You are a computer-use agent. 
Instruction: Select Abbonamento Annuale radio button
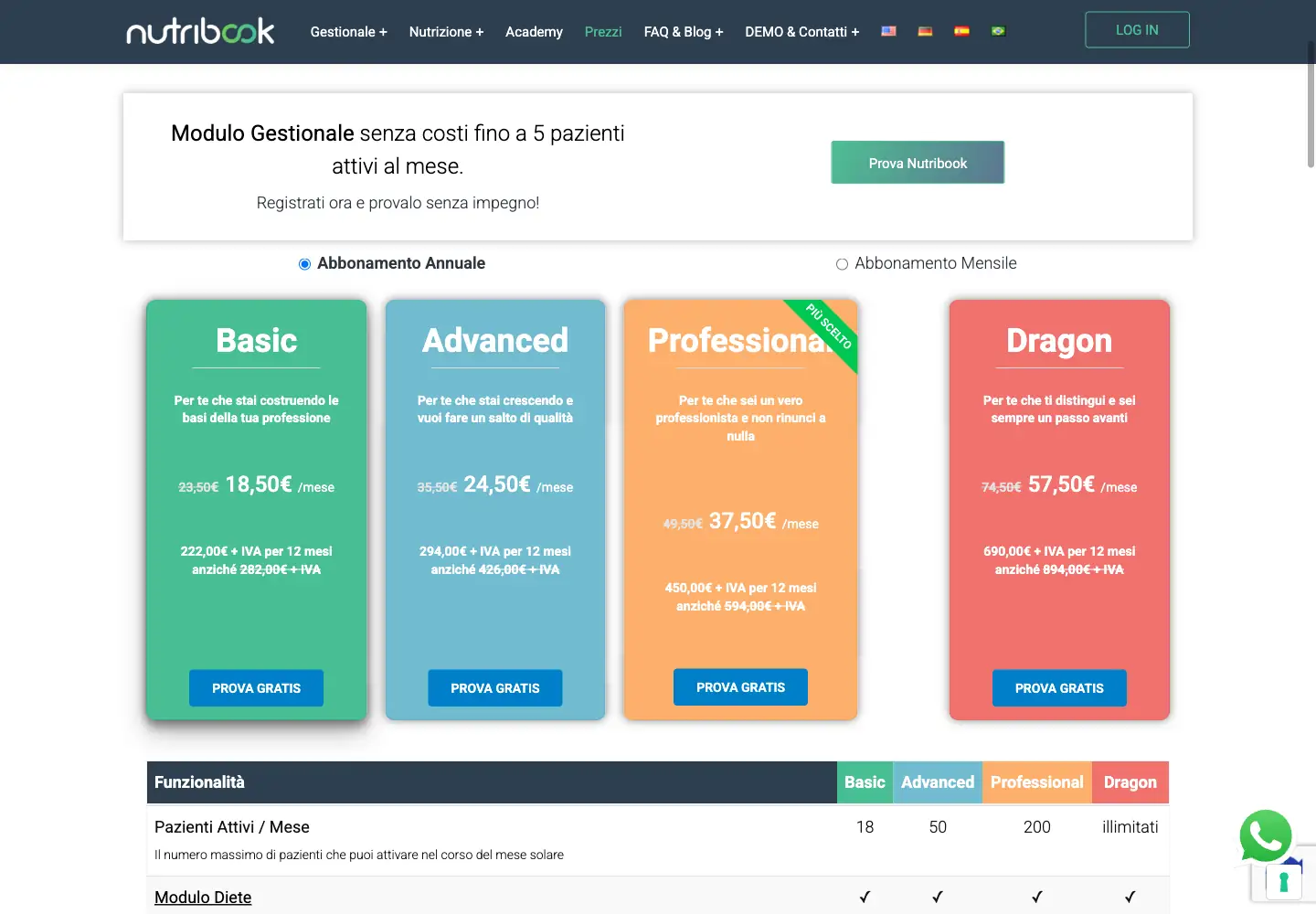(x=304, y=264)
